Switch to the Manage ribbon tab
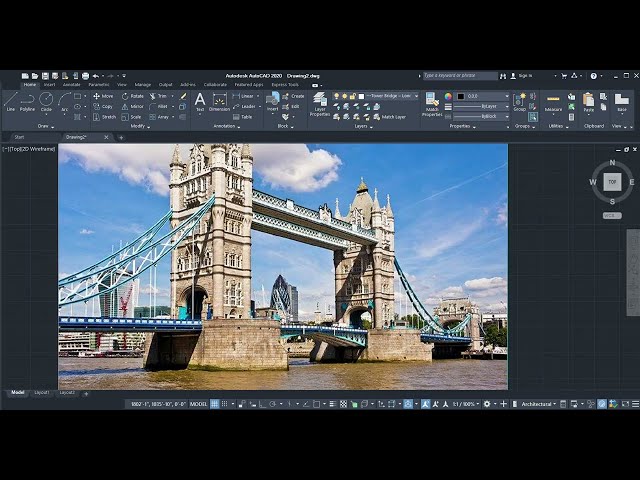The image size is (640, 480). pyautogui.click(x=143, y=85)
